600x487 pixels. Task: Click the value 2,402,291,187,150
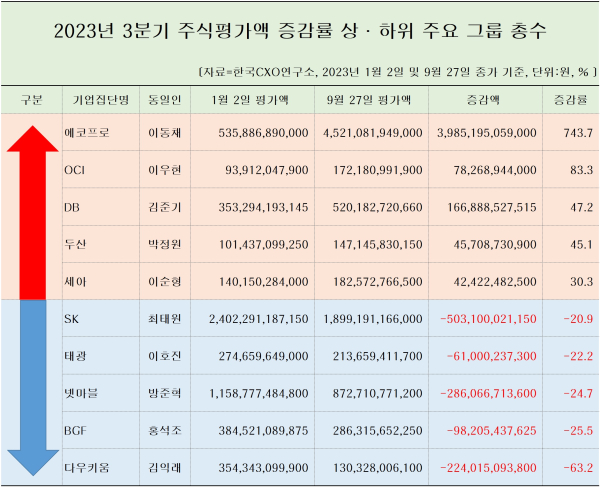(x=259, y=319)
